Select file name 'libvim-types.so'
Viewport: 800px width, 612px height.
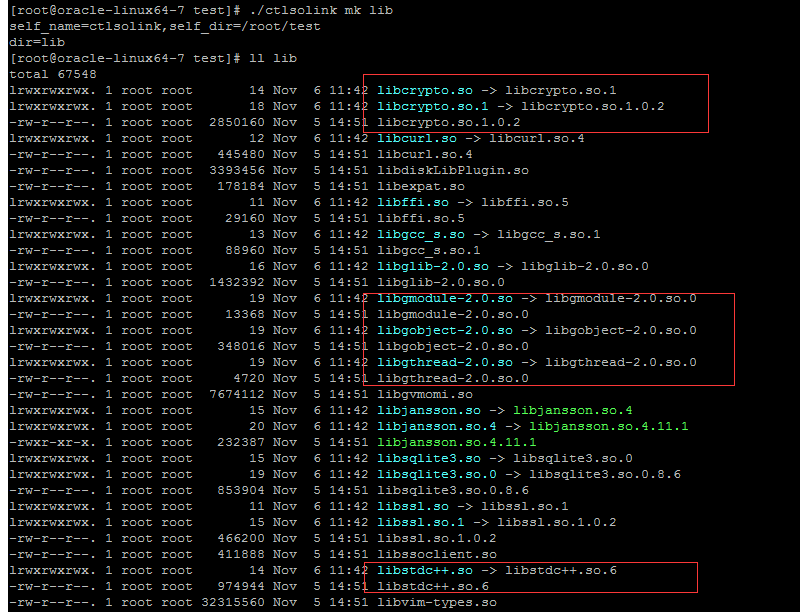point(437,602)
